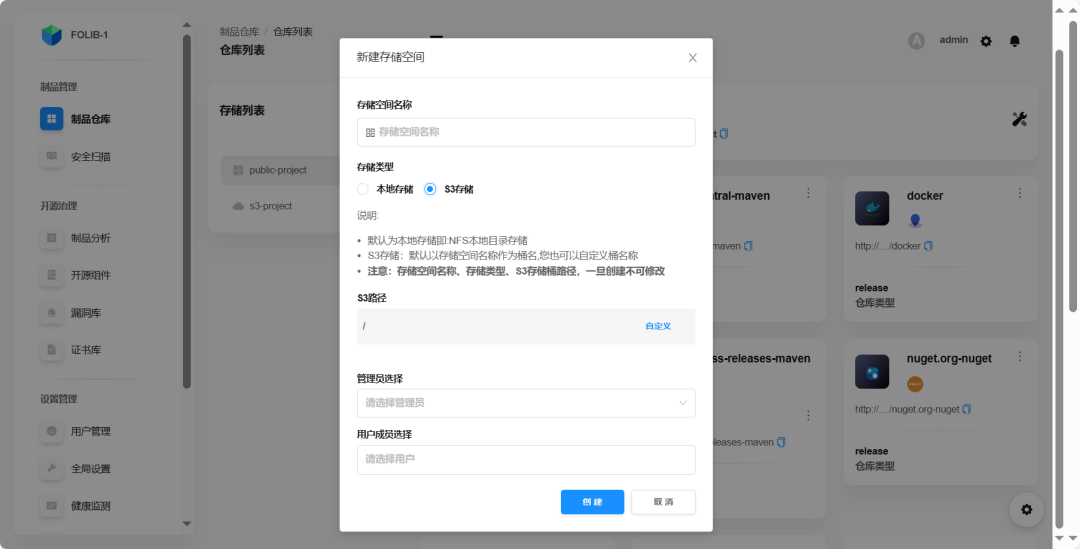Open 制品分析 sidebar icon

[x=52, y=238]
